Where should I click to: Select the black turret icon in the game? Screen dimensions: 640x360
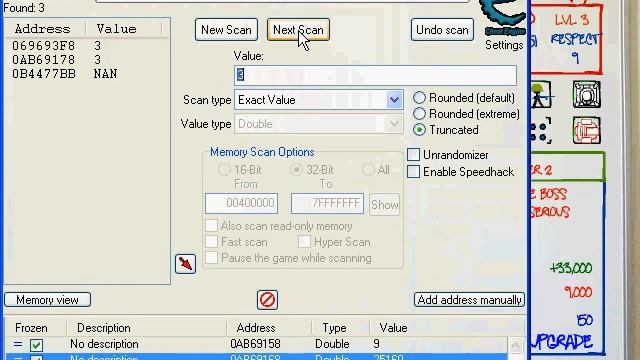click(x=587, y=94)
